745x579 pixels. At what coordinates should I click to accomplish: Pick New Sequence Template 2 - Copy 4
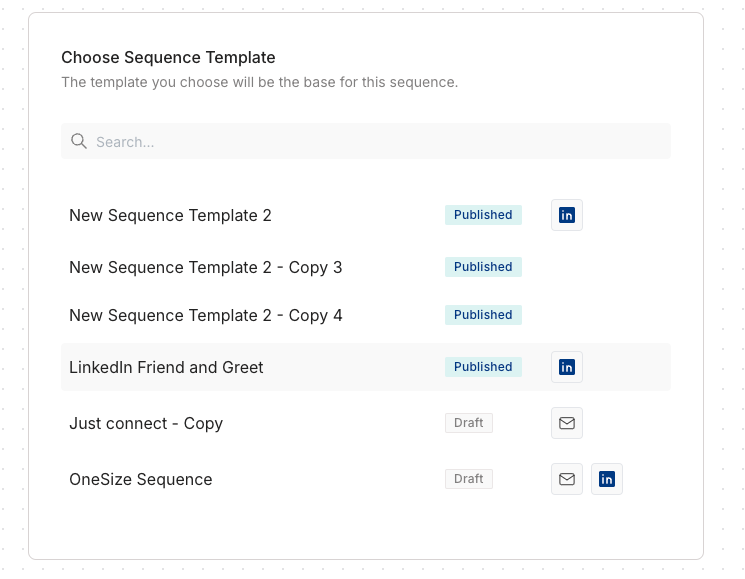(205, 315)
